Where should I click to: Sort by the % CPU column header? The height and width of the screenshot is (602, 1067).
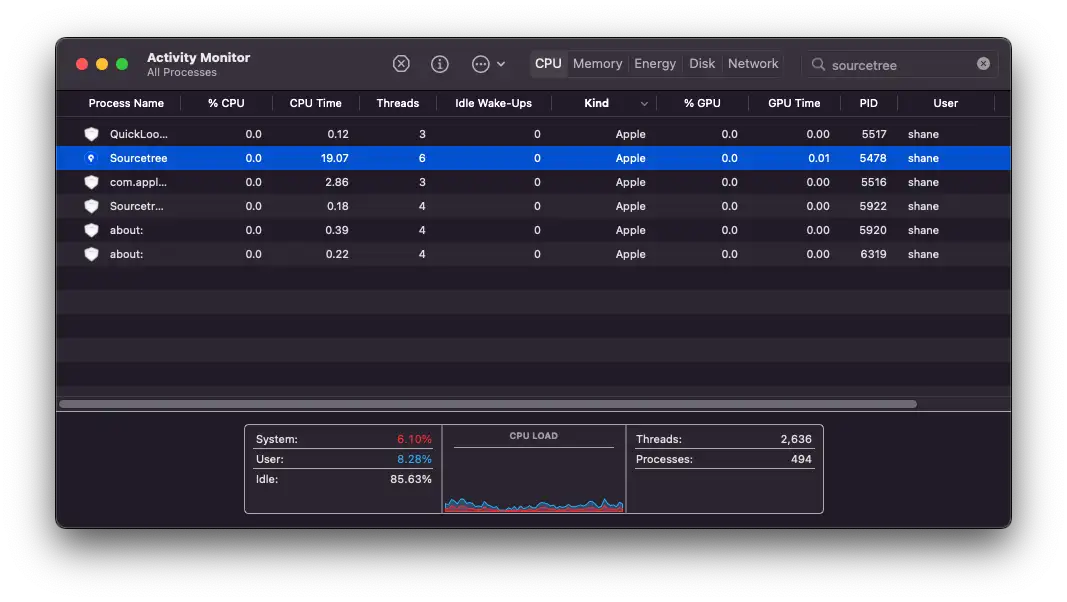point(226,103)
